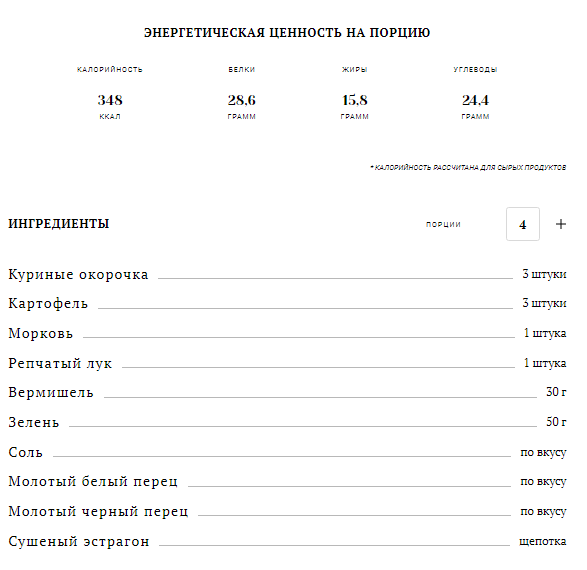Screen dimensions: 587x570
Task: Select the Соль ingredient
Action: click(x=25, y=452)
